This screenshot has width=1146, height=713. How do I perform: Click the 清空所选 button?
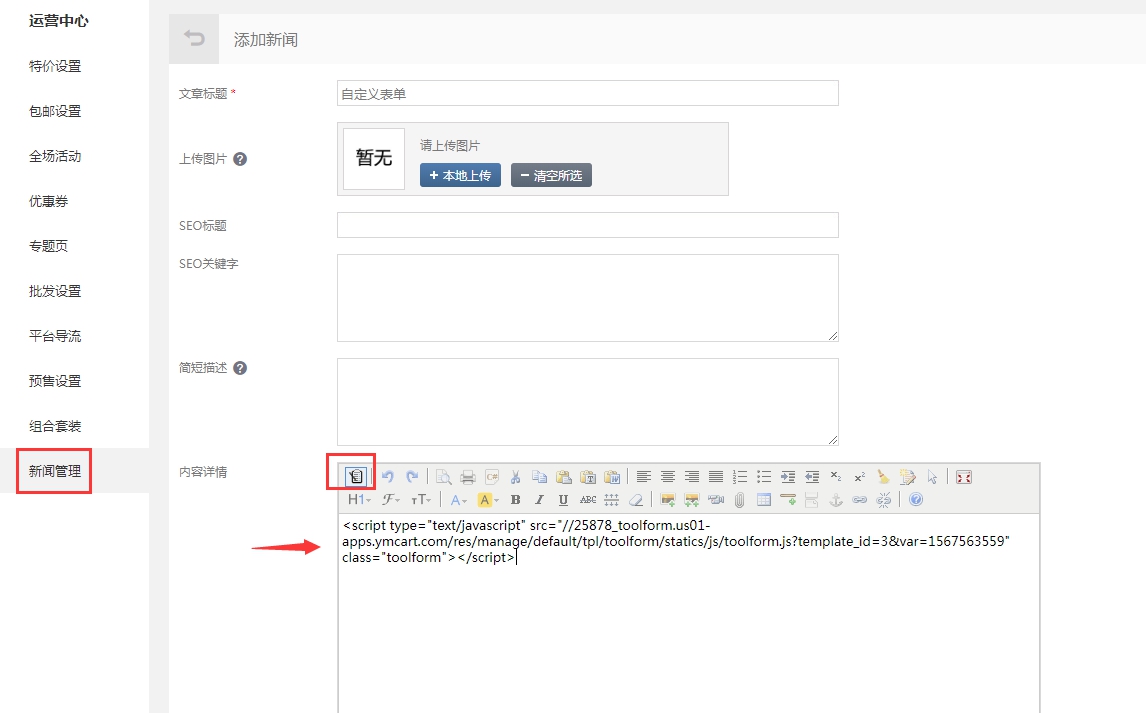coord(551,175)
